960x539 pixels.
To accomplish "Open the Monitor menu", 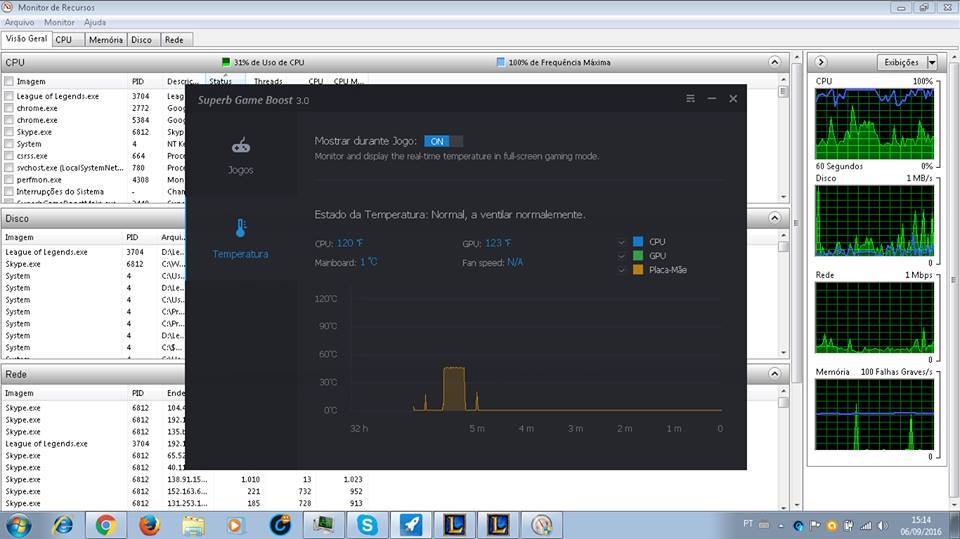I will tap(59, 22).
